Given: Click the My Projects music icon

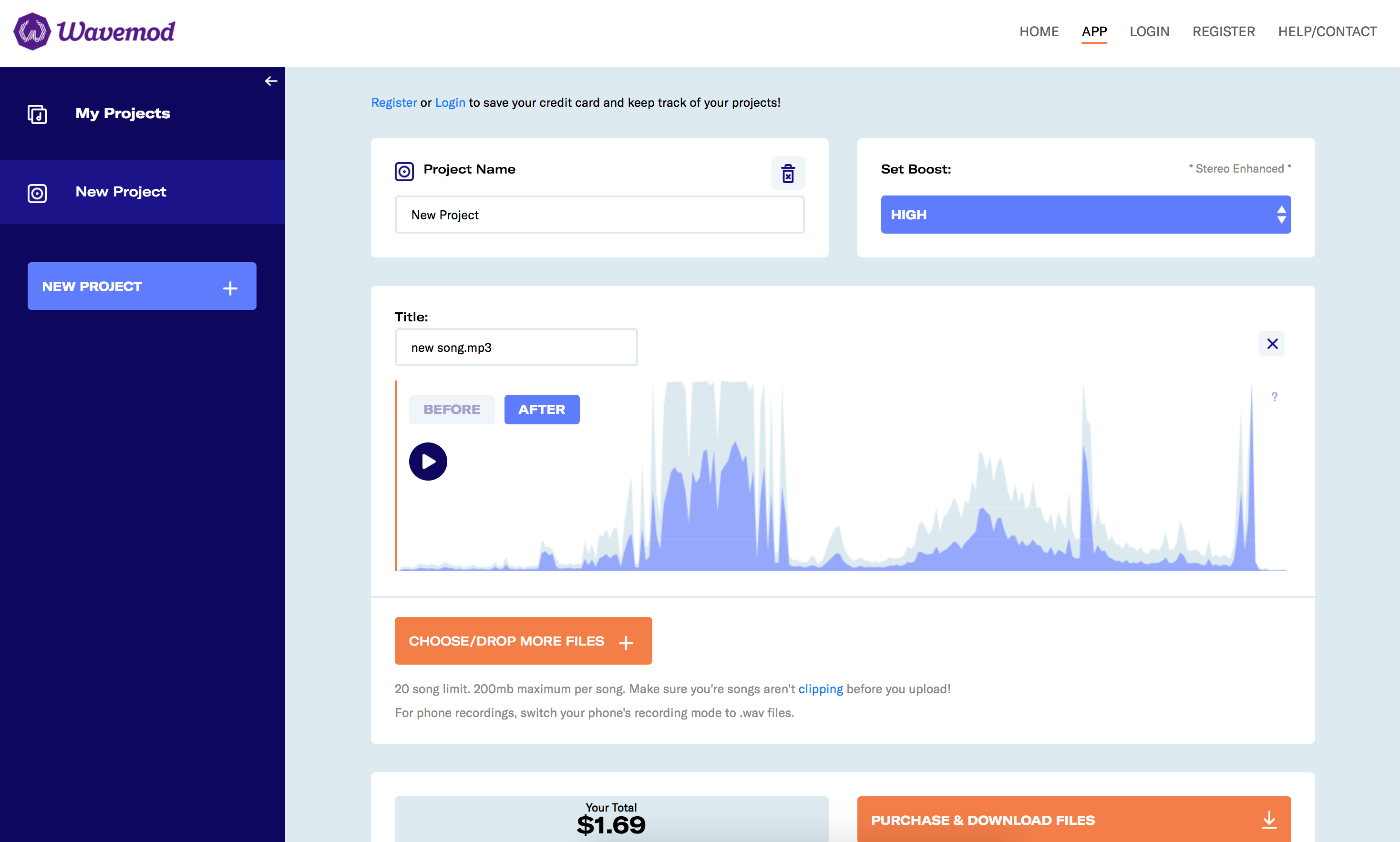Looking at the screenshot, I should coord(38,114).
